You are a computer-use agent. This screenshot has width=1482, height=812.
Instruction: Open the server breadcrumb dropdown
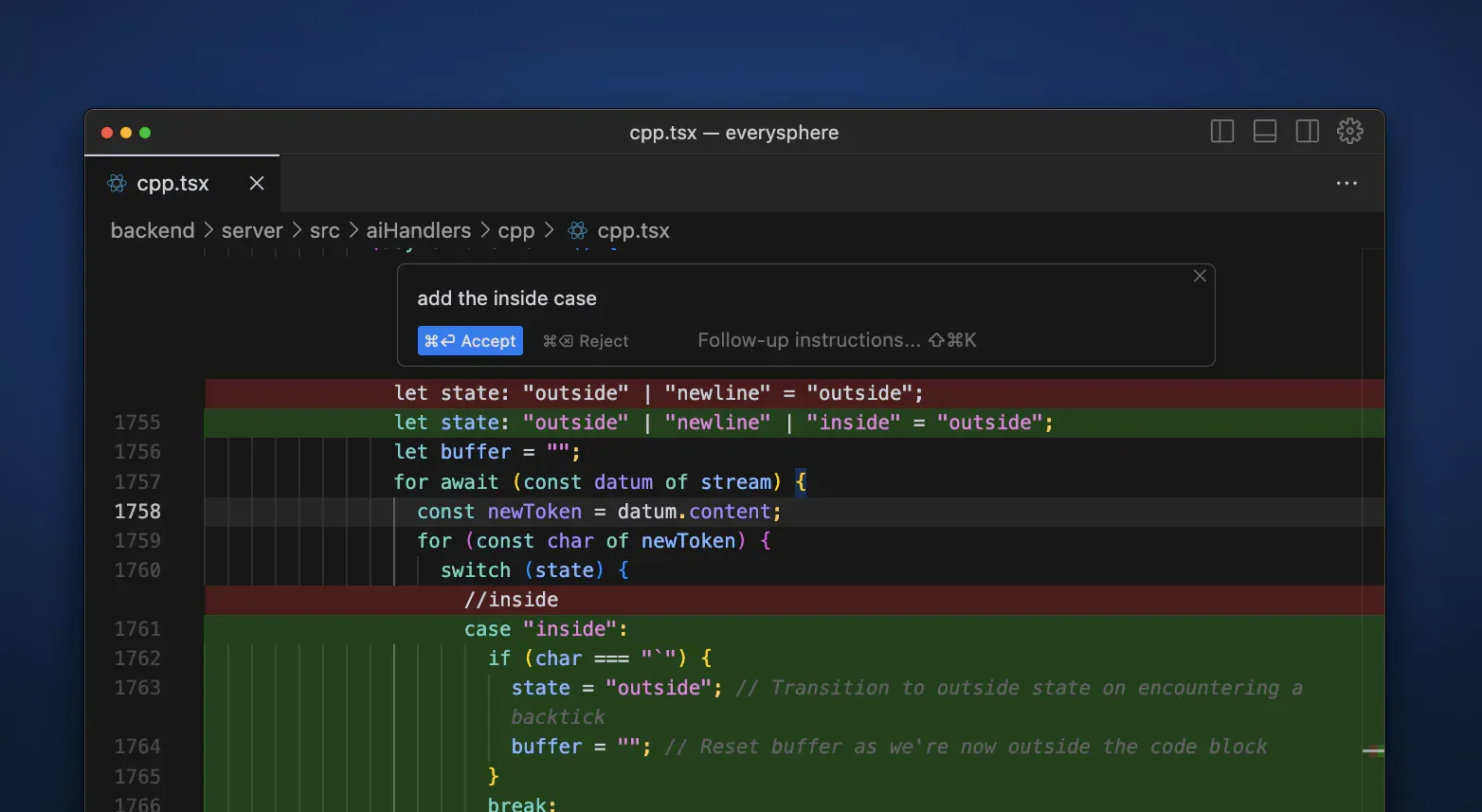point(252,231)
